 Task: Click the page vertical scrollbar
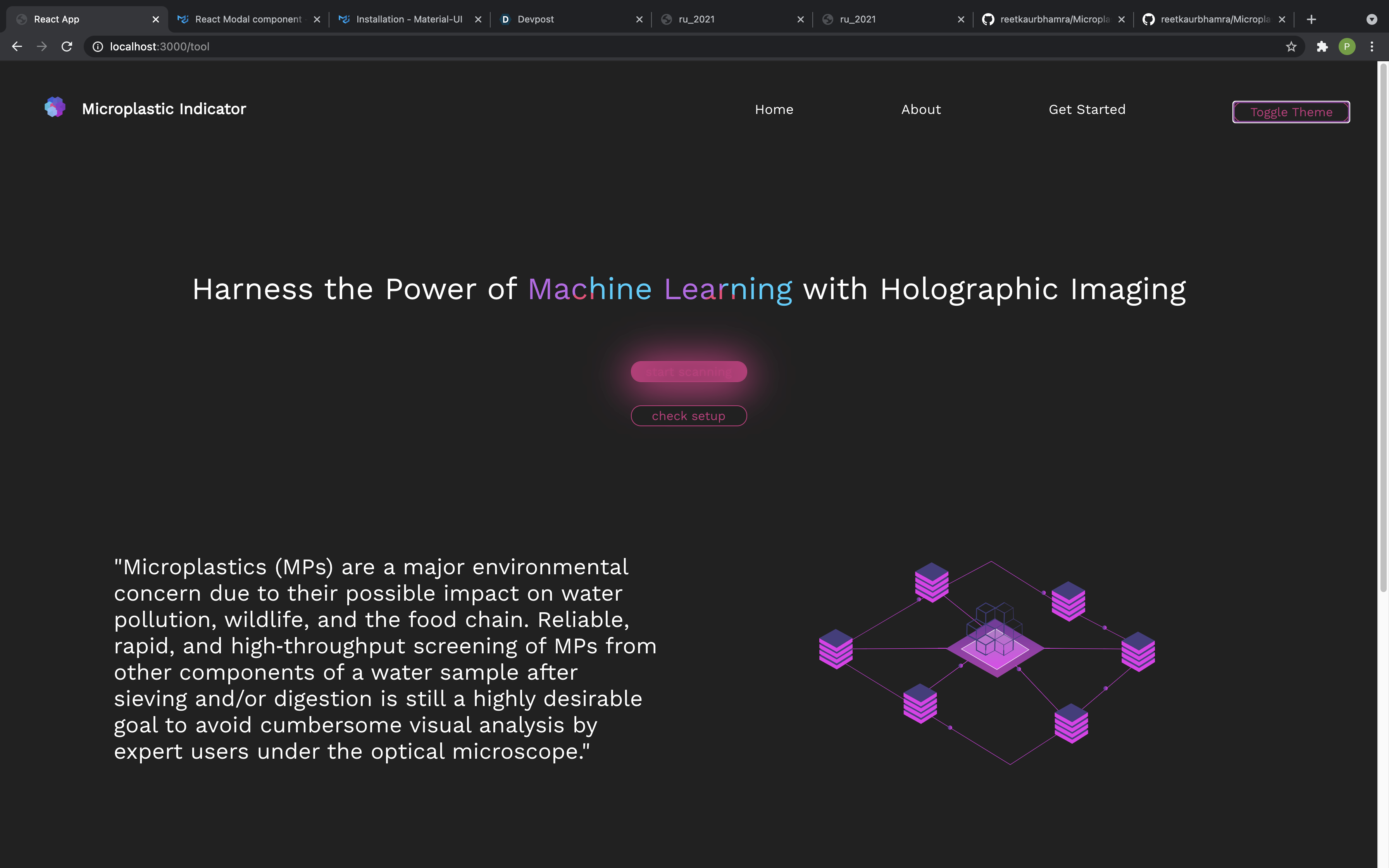point(1383,327)
